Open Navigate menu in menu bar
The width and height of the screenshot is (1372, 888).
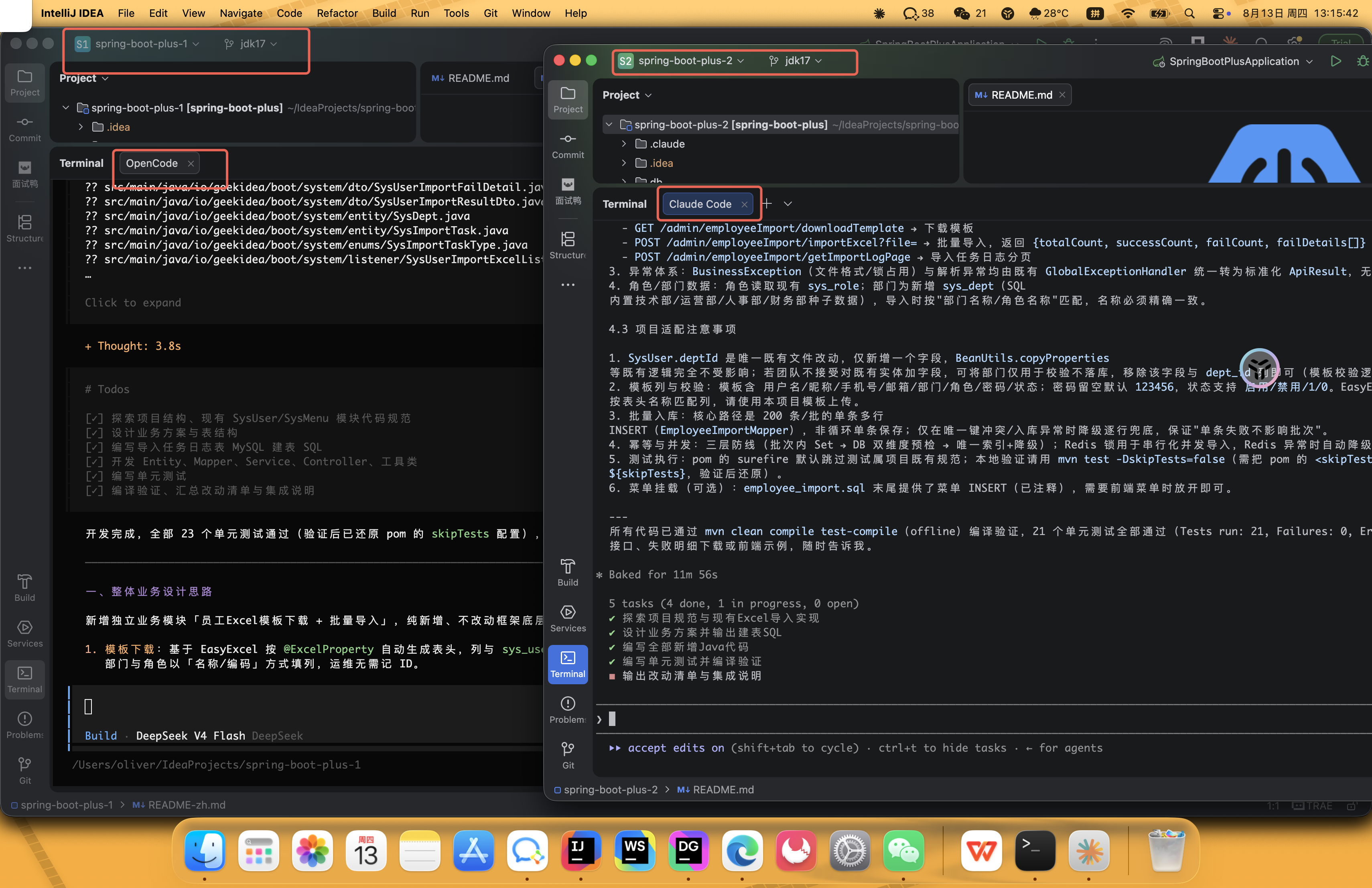[241, 13]
